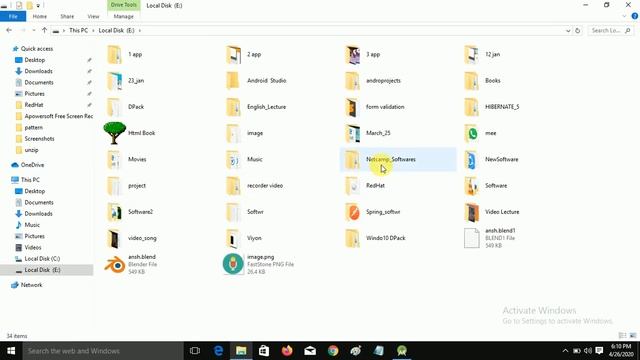The height and width of the screenshot is (360, 640).
Task: Open the address bar history dropdown
Action: (x=568, y=31)
